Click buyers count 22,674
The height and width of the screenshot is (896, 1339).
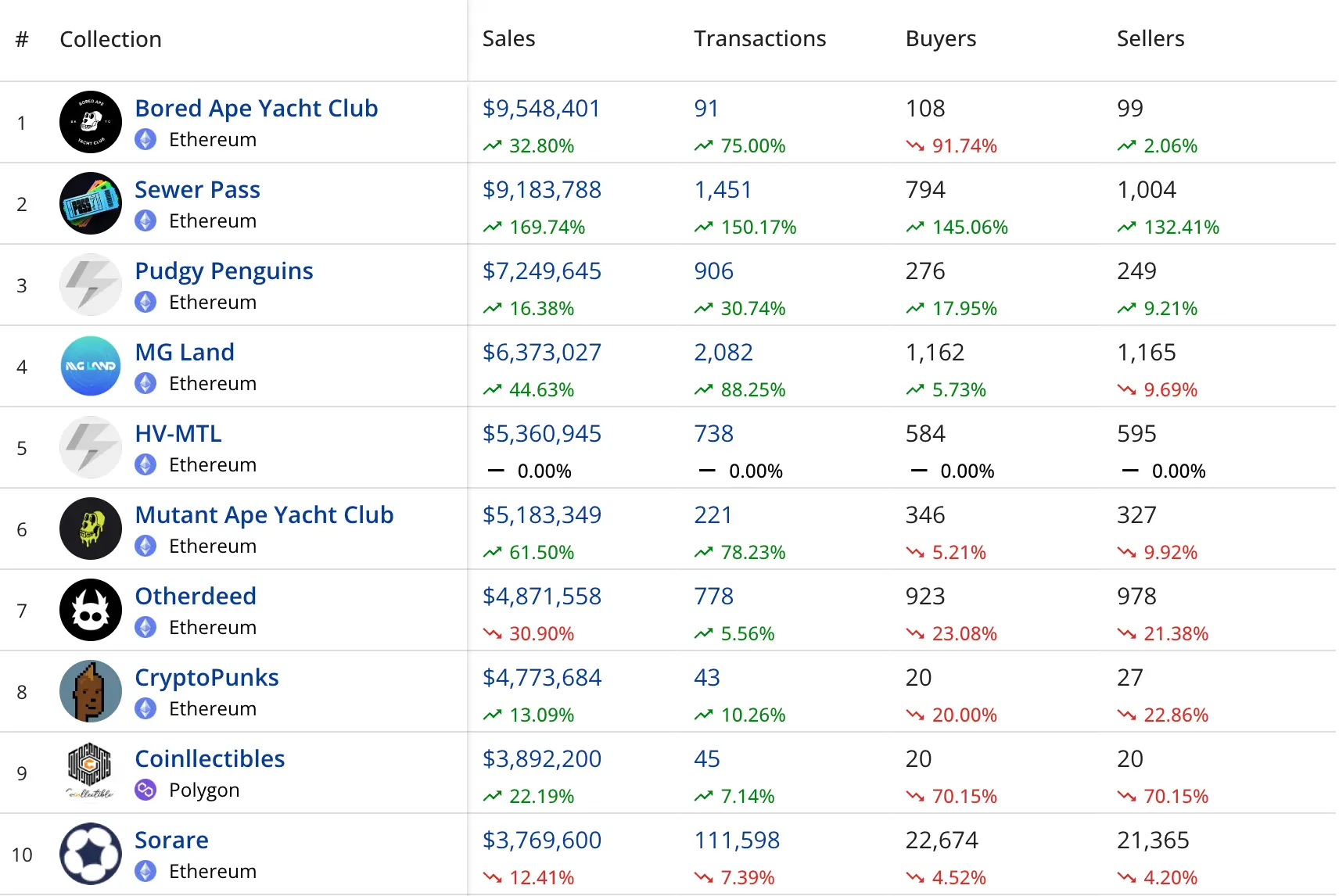pos(942,840)
